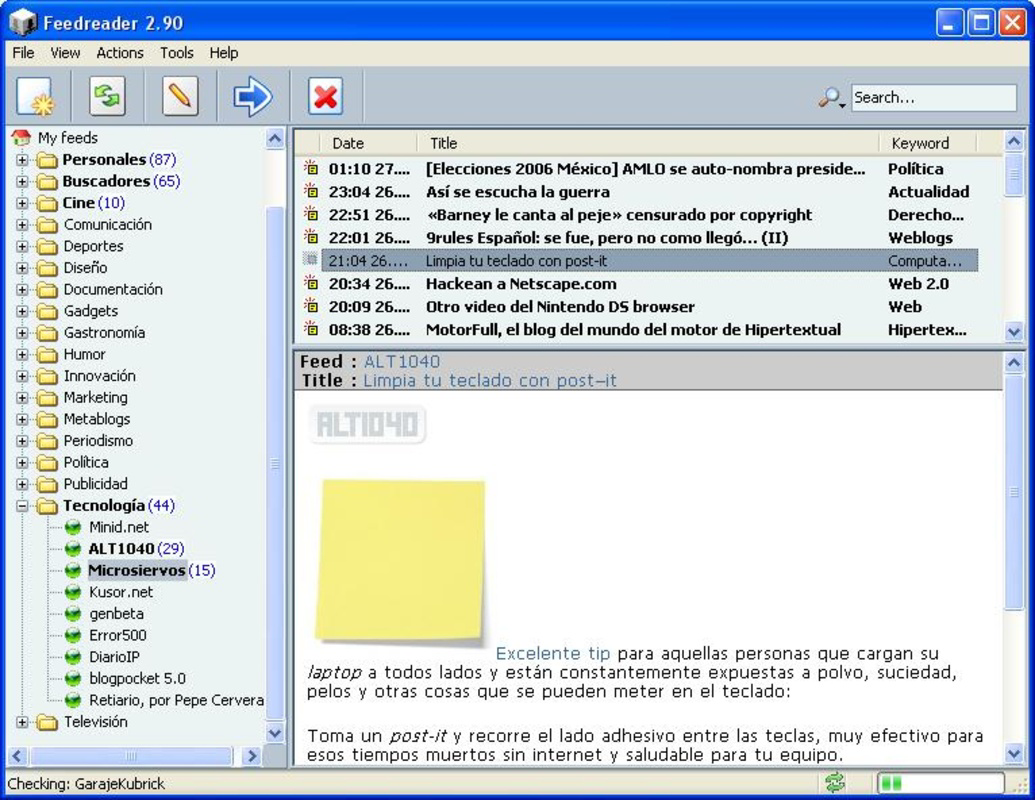Image resolution: width=1035 pixels, height=800 pixels.
Task: Click unread icon of Elecciones 2006 México article
Action: coord(310,168)
